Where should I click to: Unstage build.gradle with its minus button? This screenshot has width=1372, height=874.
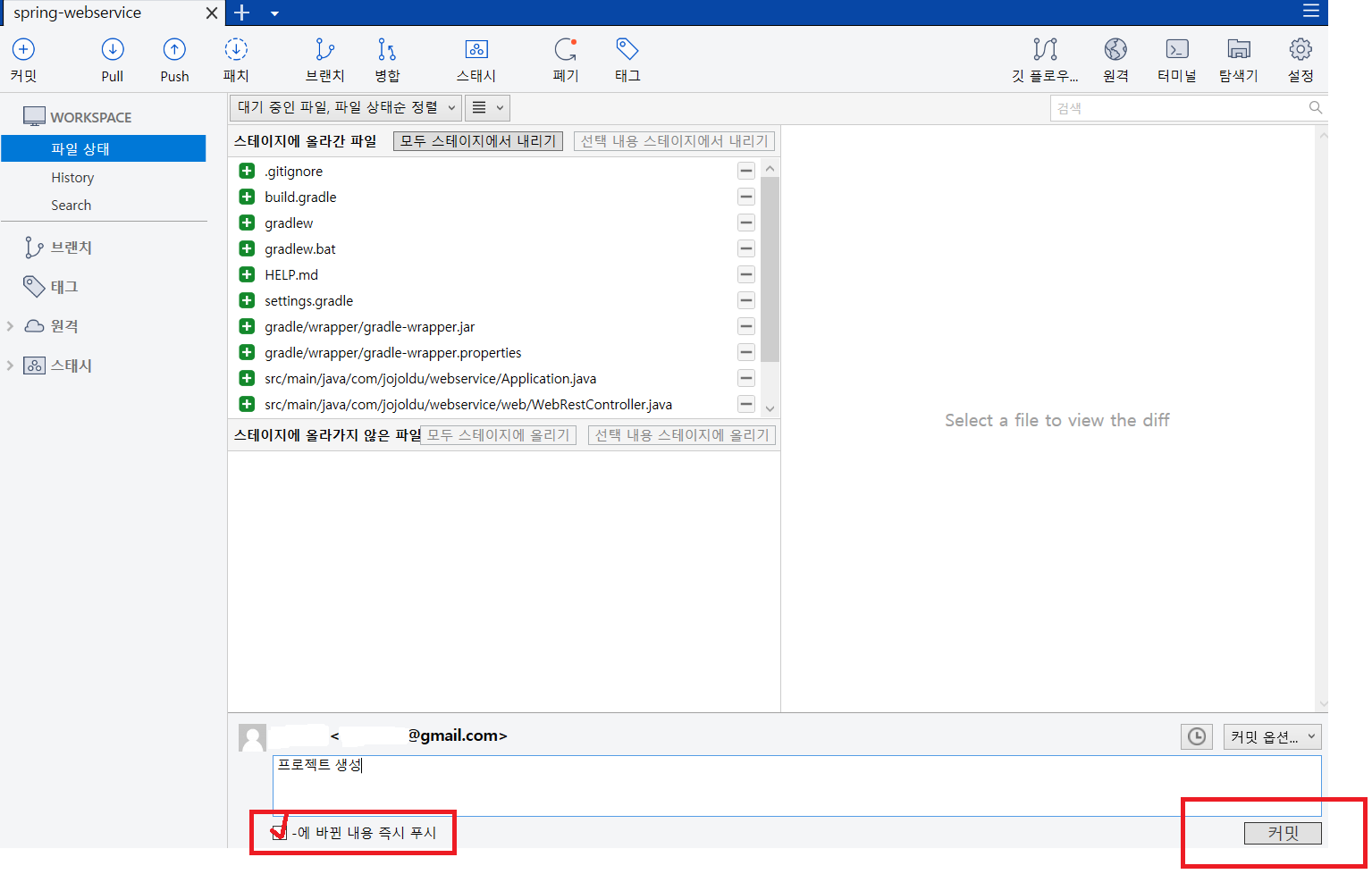746,197
